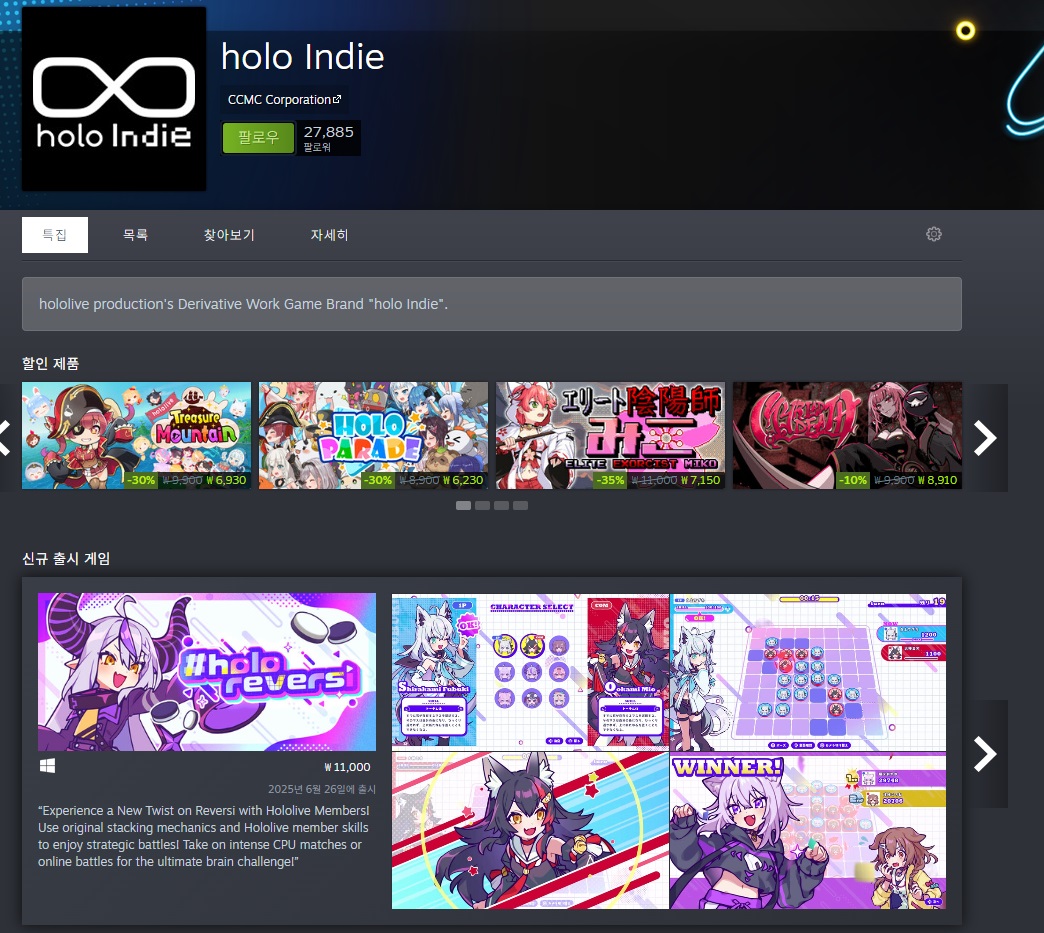This screenshot has height=933, width=1044.
Task: Open the gear settings icon
Action: click(x=933, y=234)
